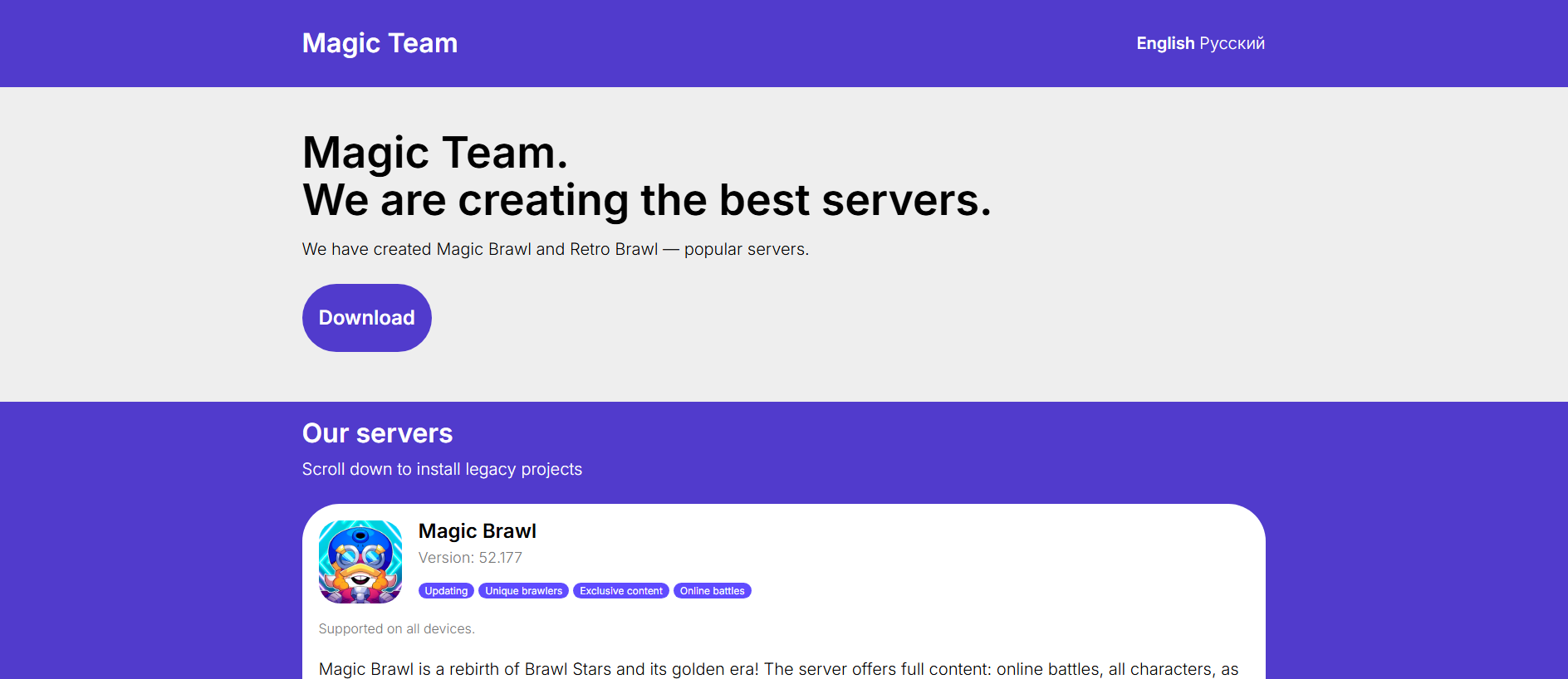Click the 'Our servers' heading
The image size is (1568, 679).
(x=378, y=433)
